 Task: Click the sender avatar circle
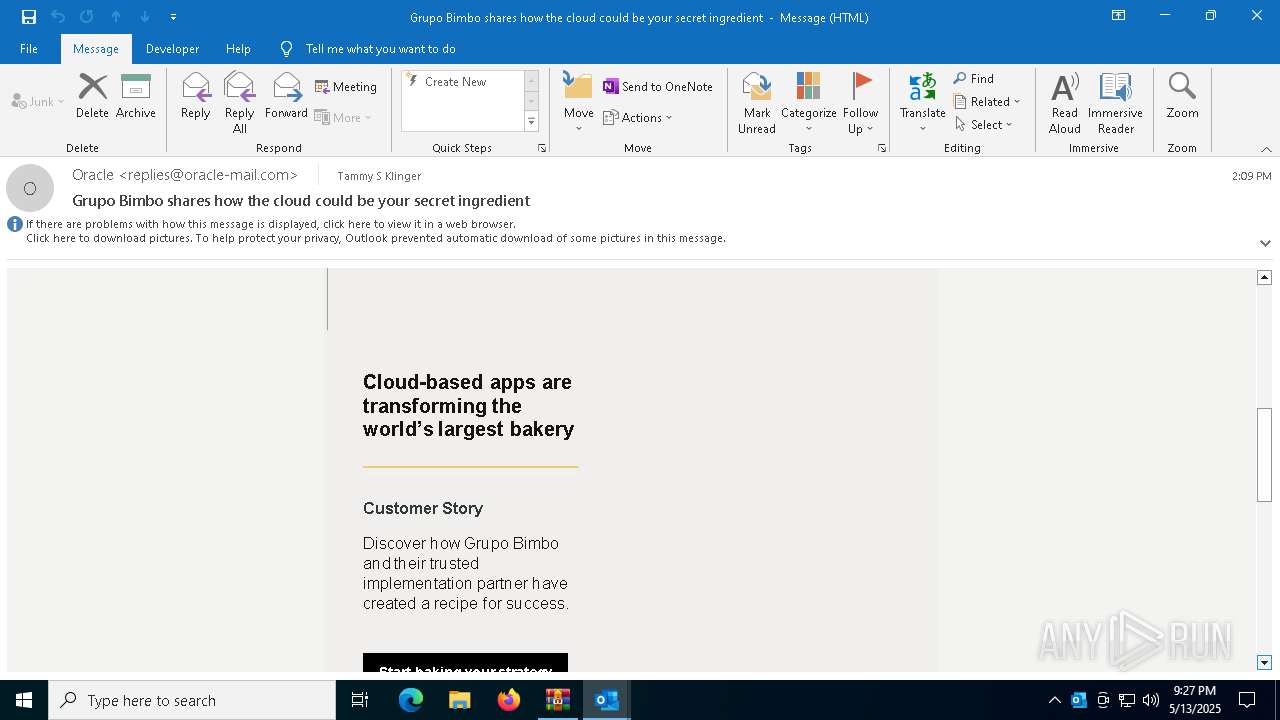[30, 188]
